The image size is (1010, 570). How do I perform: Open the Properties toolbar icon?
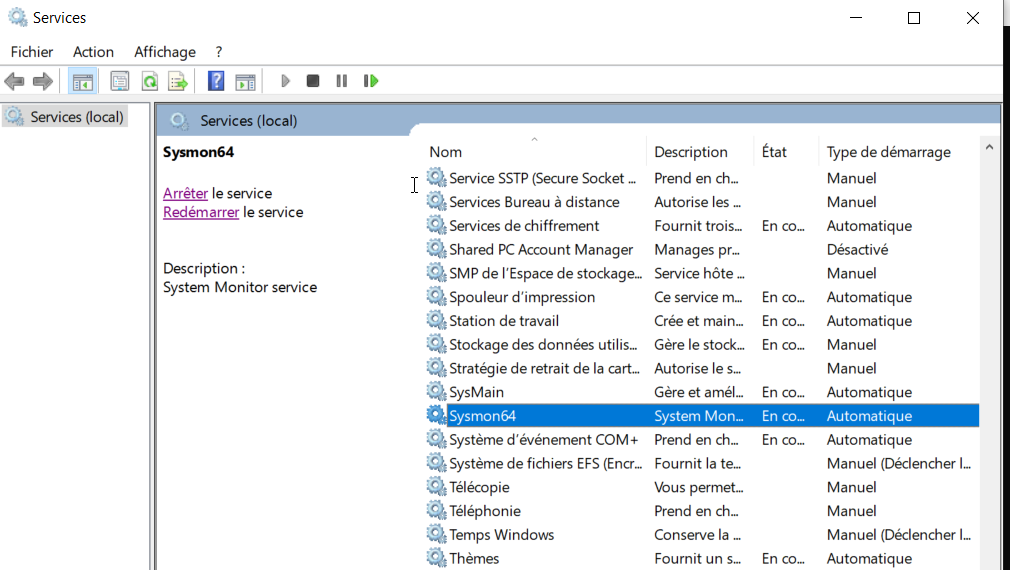120,81
